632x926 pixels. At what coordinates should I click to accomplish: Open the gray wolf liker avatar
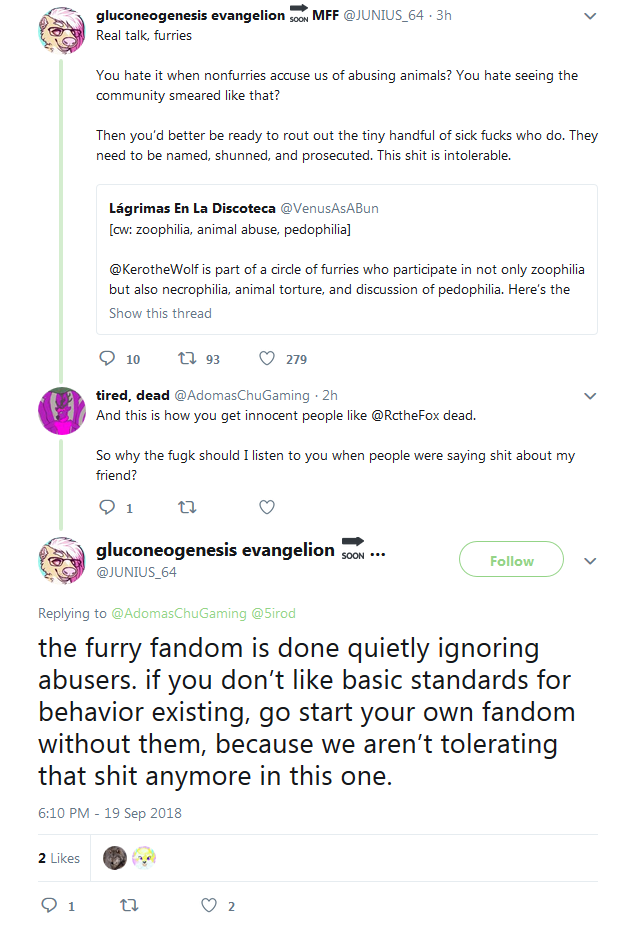(115, 858)
